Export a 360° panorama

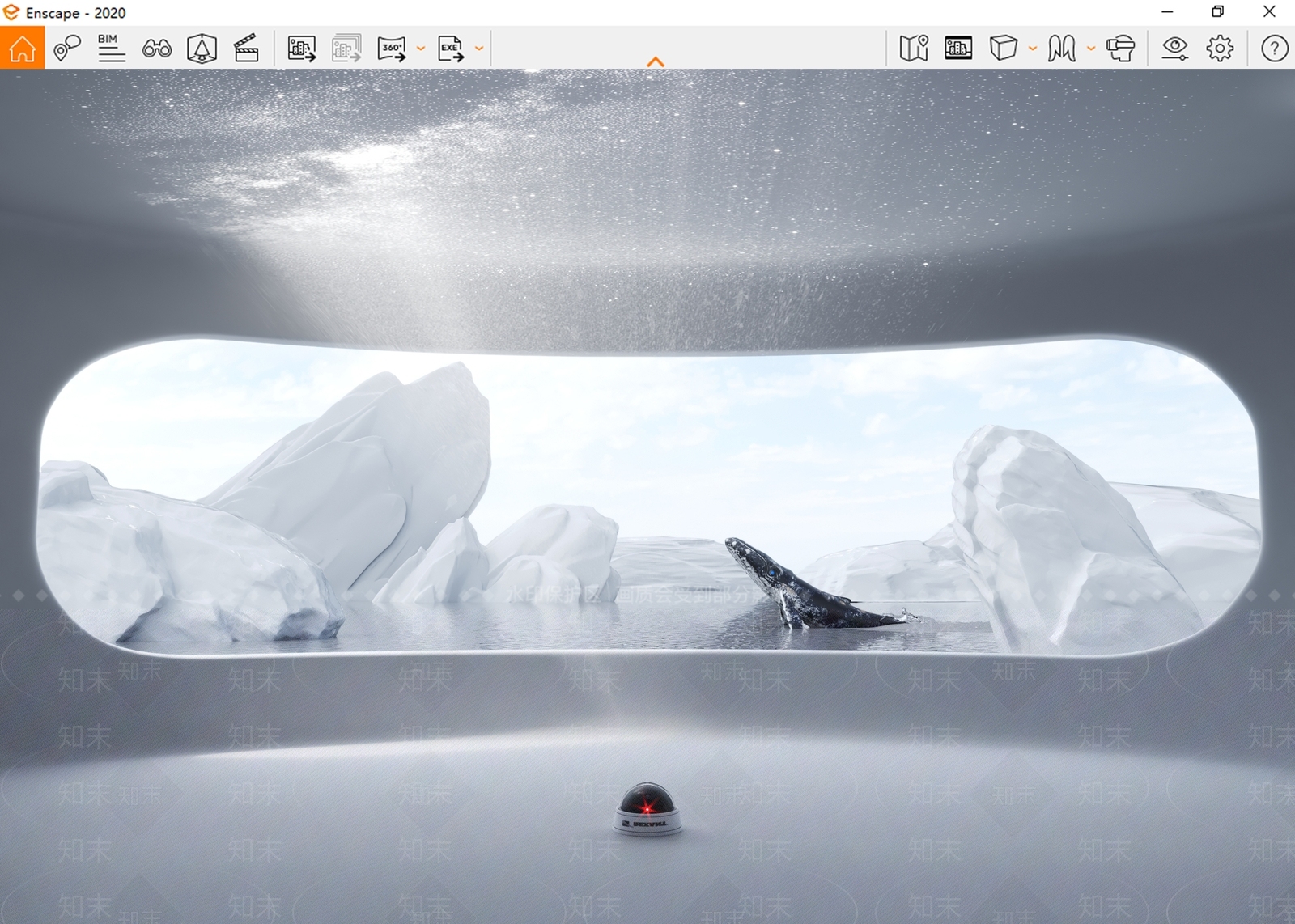tap(392, 49)
